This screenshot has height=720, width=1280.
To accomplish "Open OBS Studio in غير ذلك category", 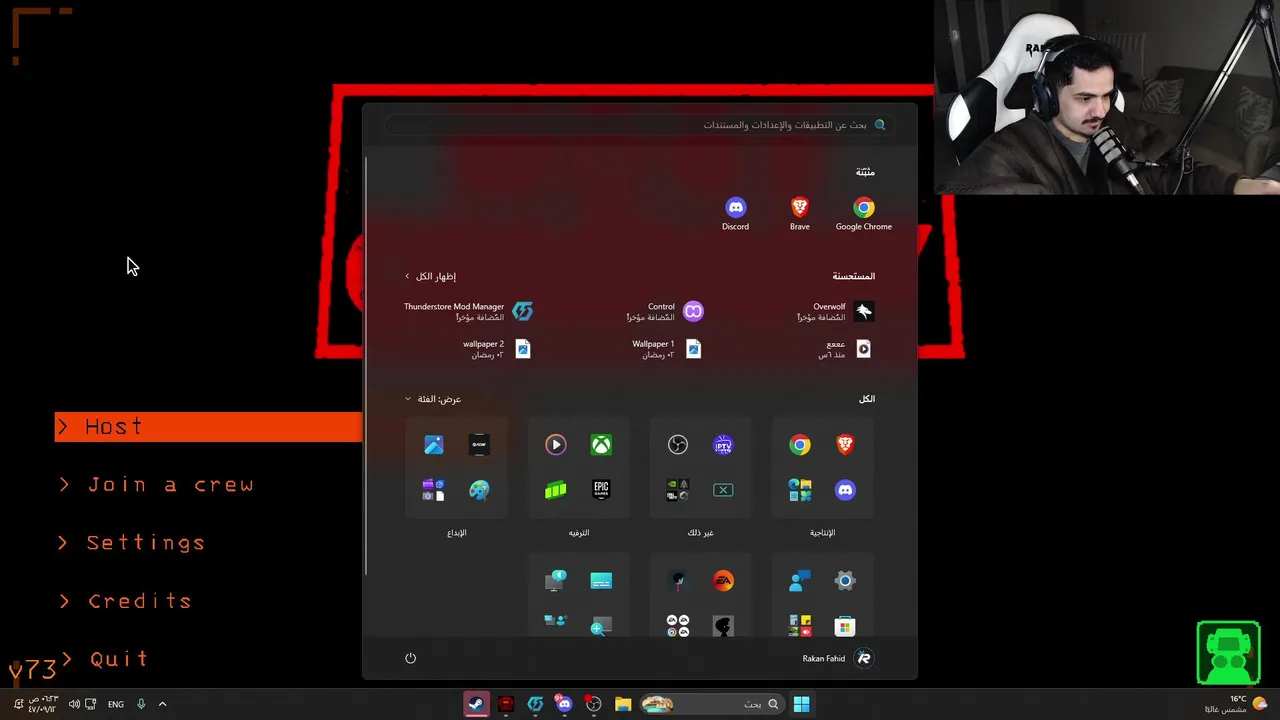I will pos(678,445).
